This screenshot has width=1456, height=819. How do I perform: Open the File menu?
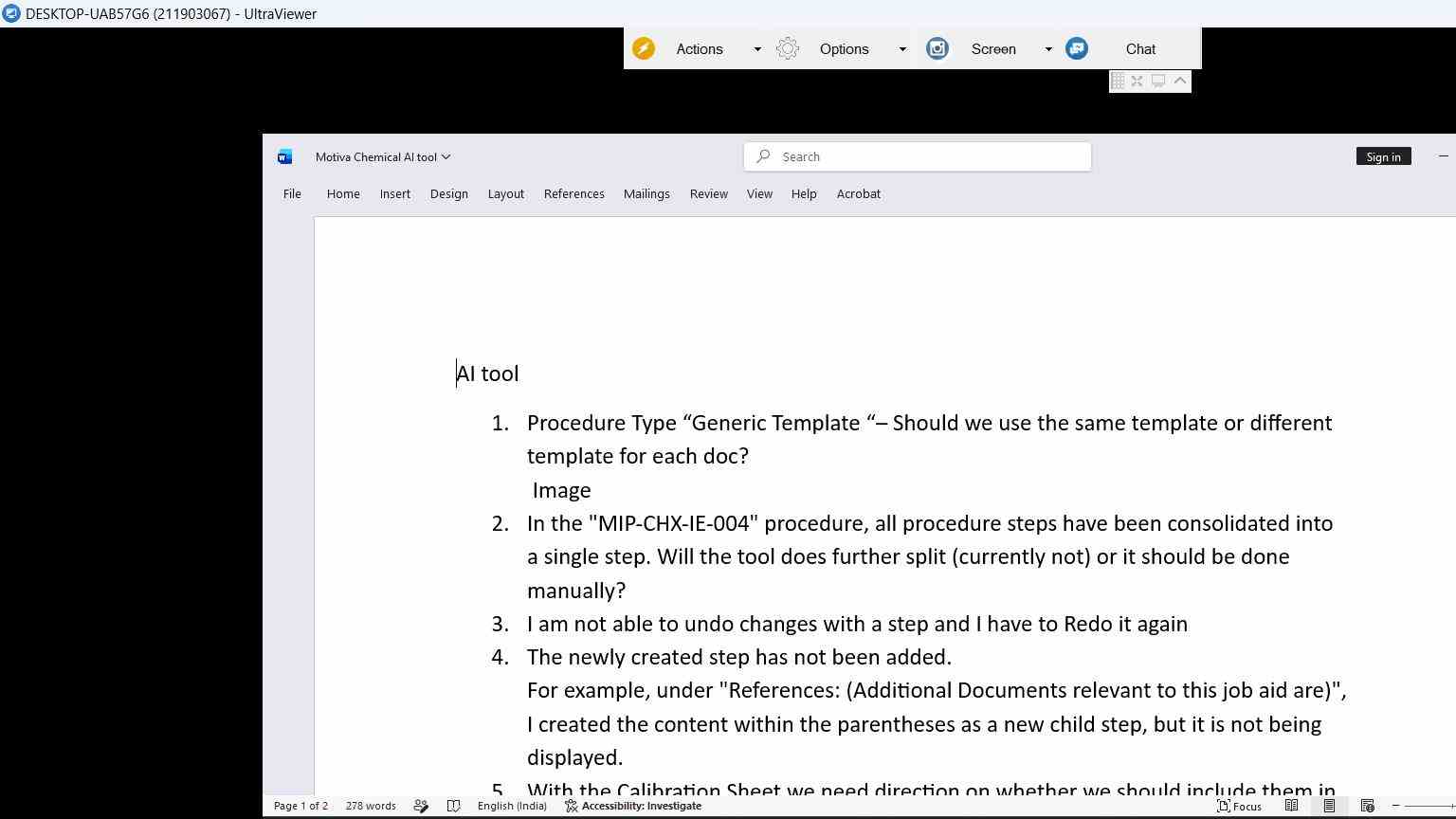pos(292,193)
